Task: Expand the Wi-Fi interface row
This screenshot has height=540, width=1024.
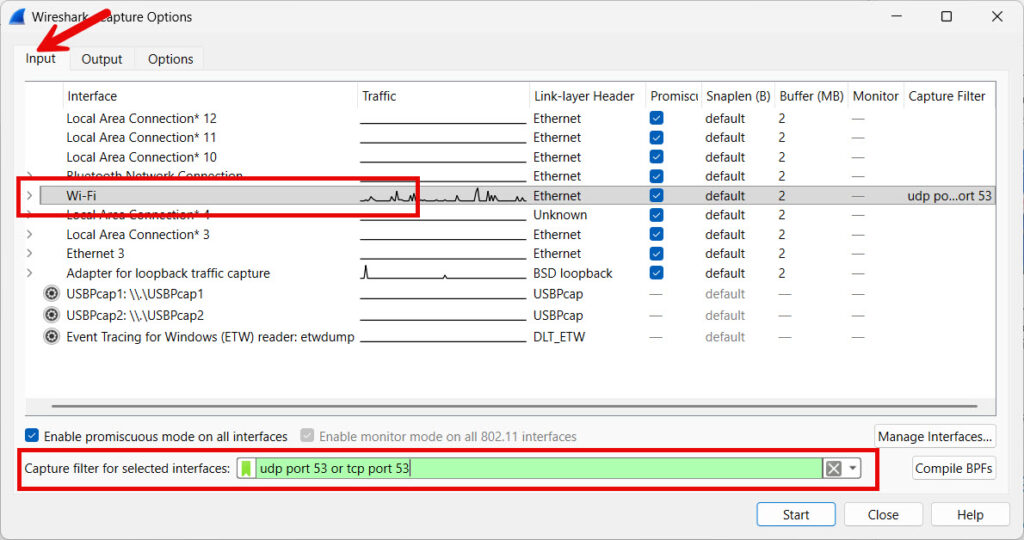Action: click(x=30, y=196)
